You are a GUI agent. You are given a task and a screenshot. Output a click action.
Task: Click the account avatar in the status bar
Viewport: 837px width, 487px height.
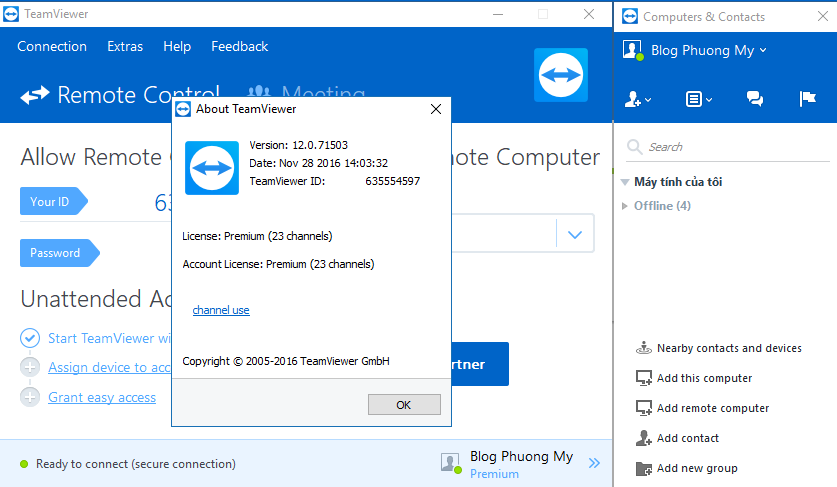[451, 463]
